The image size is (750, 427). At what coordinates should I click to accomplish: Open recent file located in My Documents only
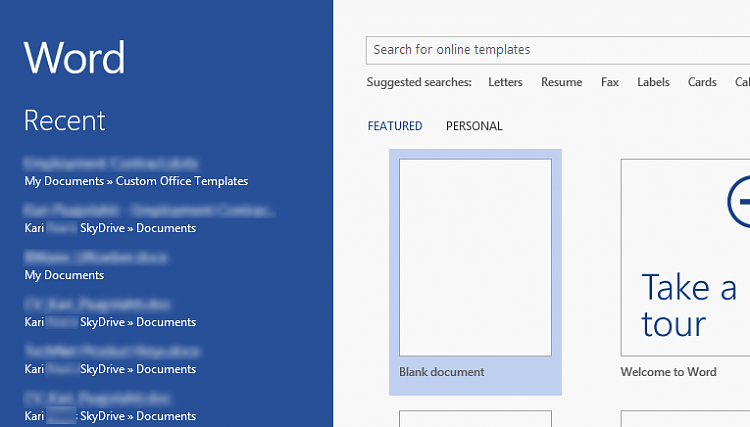(x=96, y=266)
